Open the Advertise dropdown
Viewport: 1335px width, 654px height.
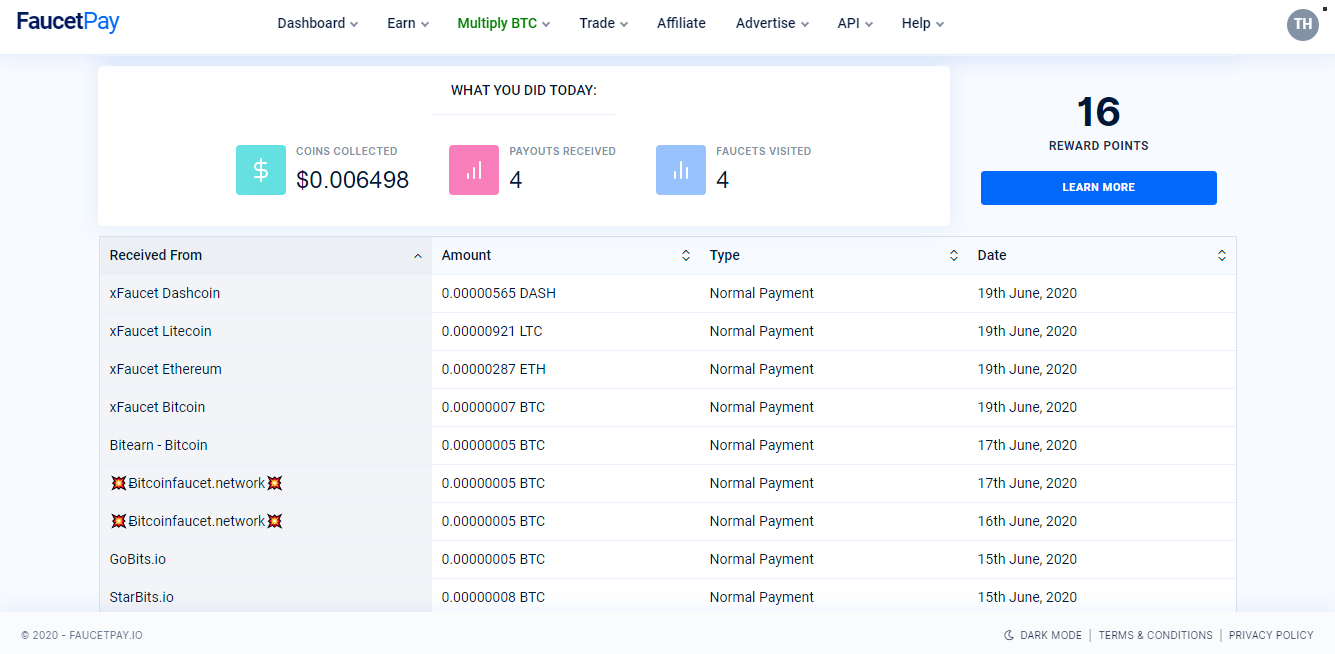click(772, 23)
